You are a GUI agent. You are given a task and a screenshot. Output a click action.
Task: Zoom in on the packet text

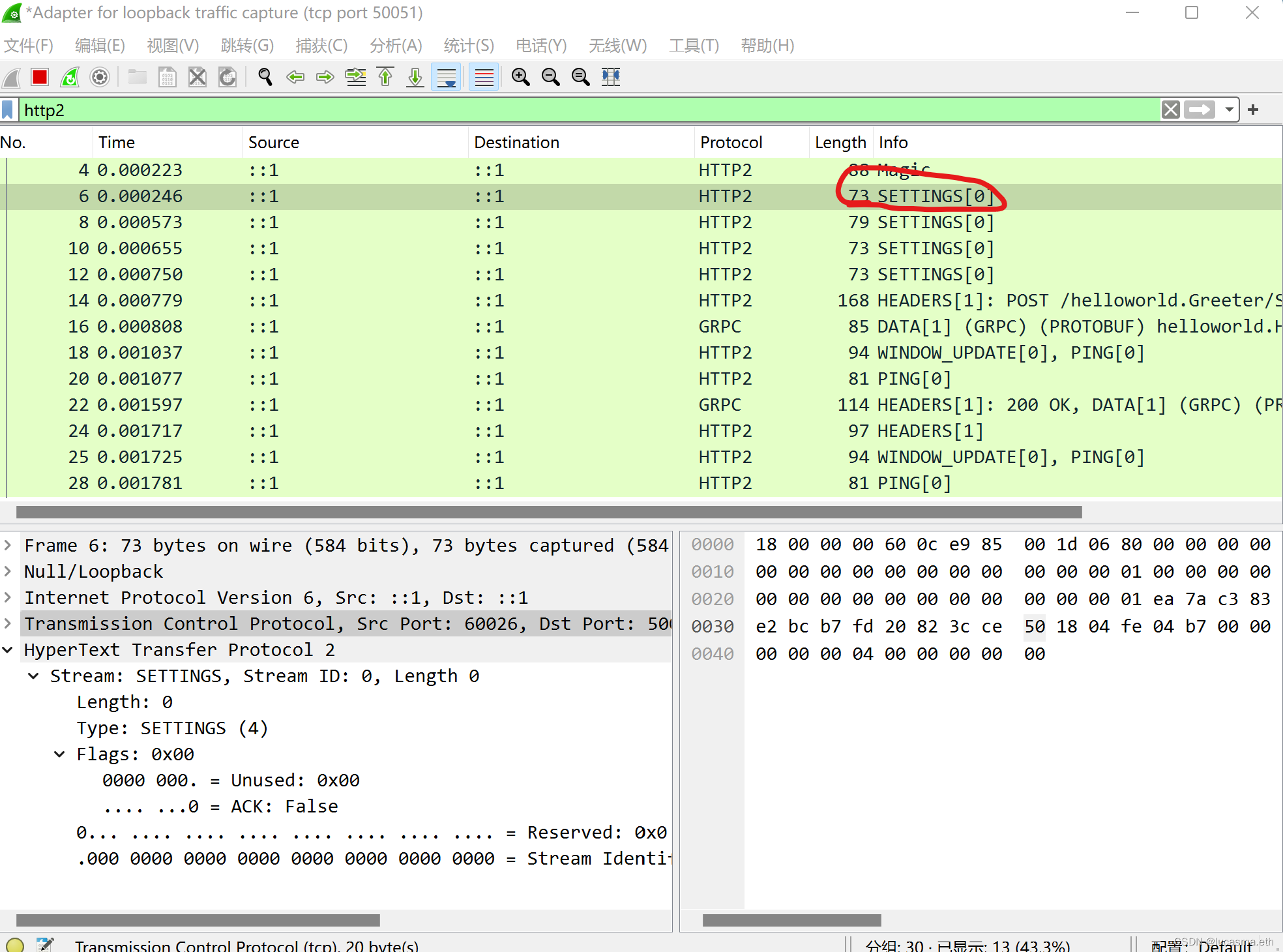520,78
